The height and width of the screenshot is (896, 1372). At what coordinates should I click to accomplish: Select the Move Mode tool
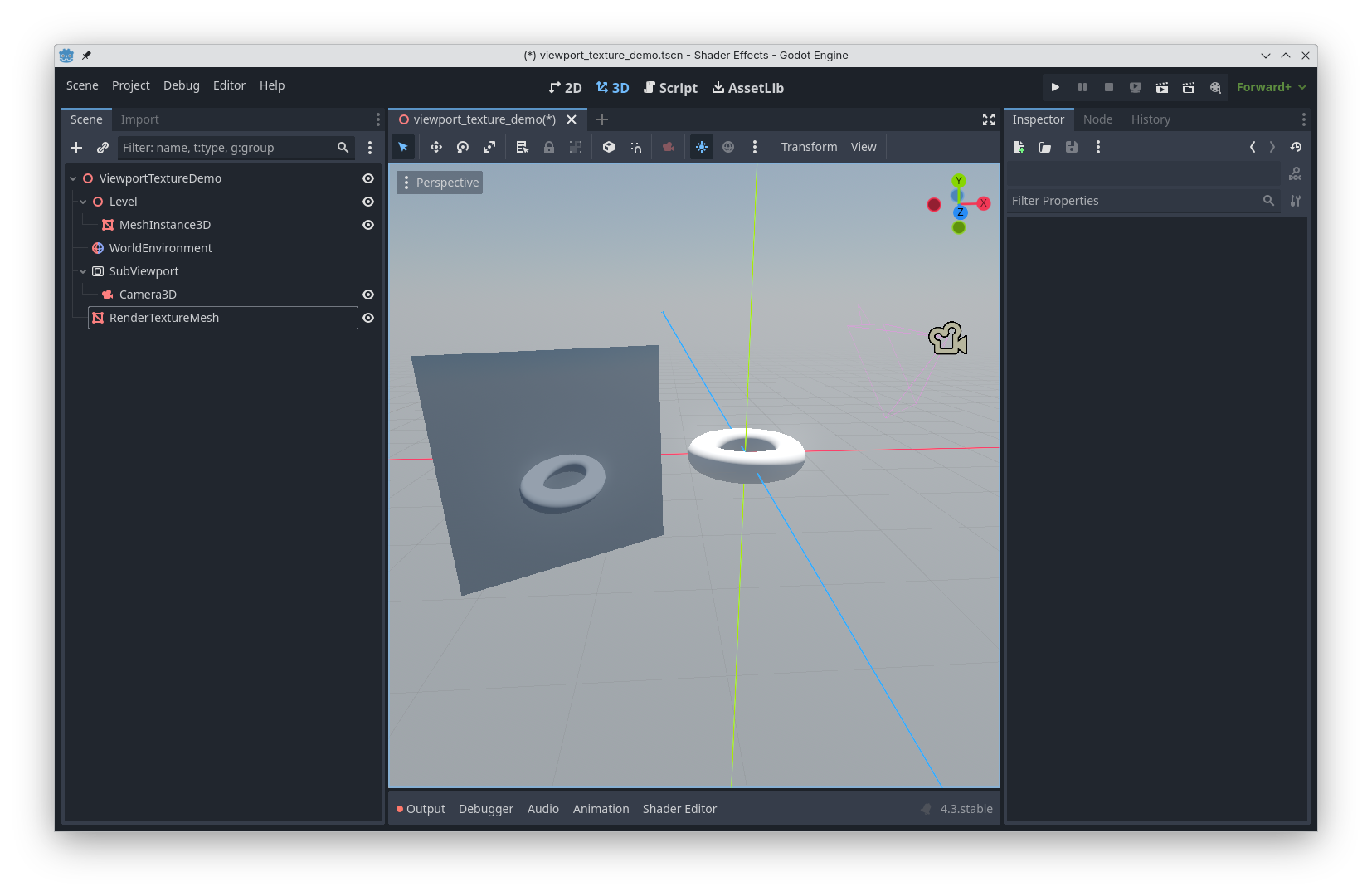pos(436,147)
